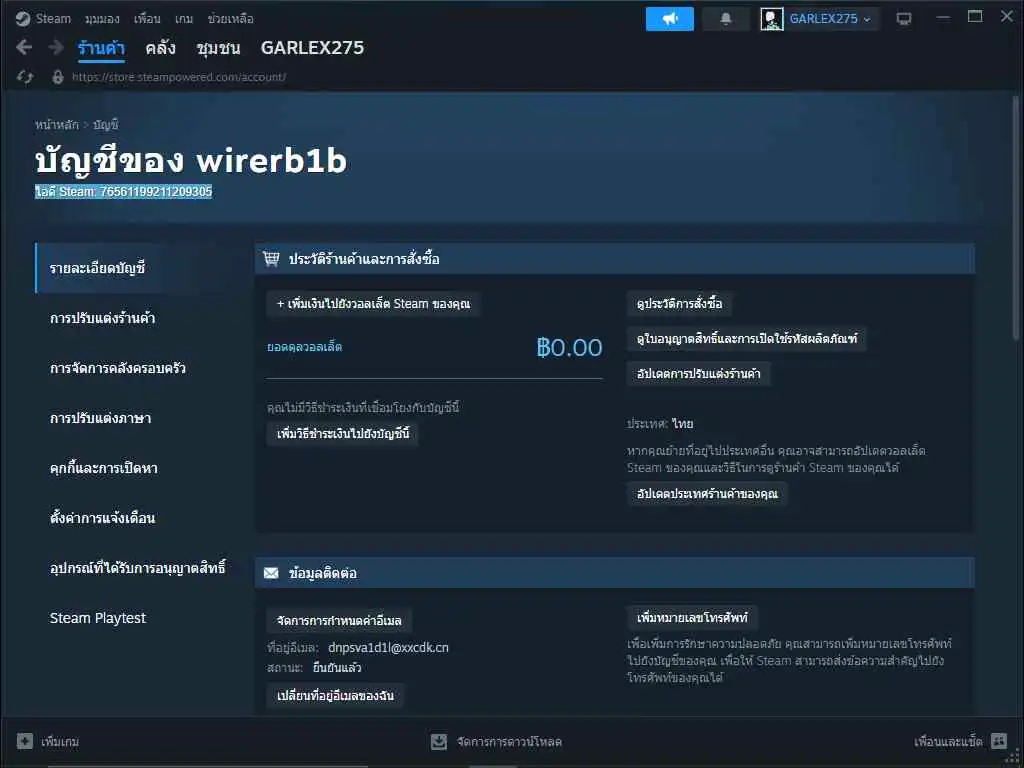Click เปลี่ยนที่อยู่อีเมลของฉัน button
Image resolution: width=1024 pixels, height=768 pixels.
tap(335, 696)
